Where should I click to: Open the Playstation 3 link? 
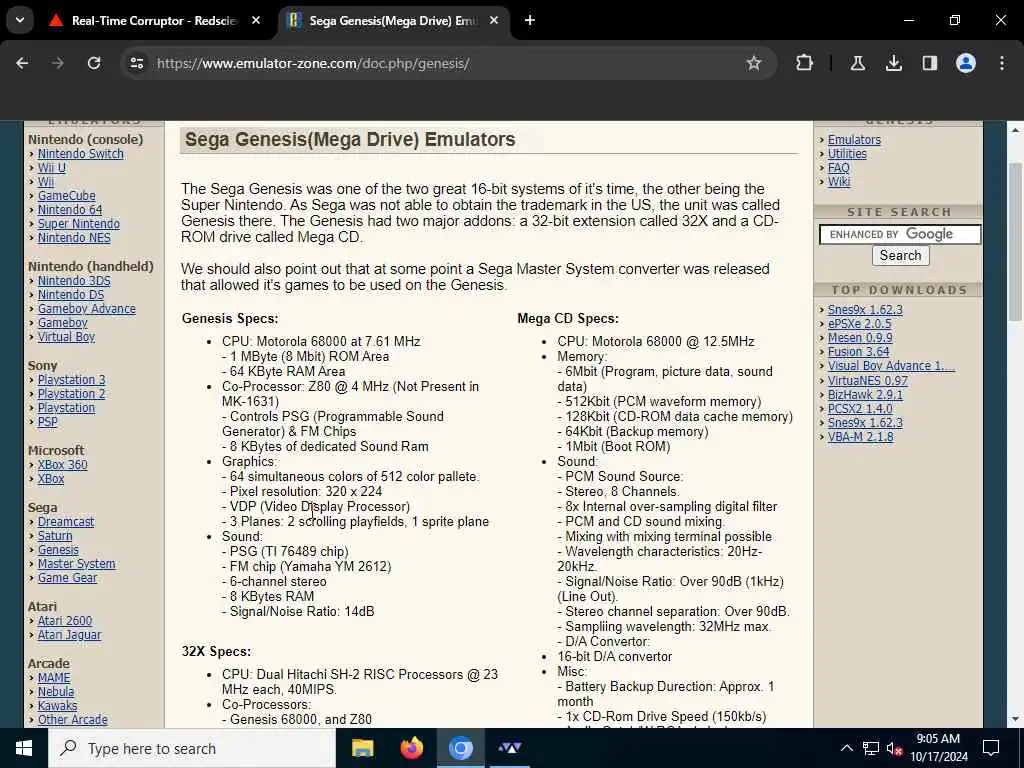coord(71,380)
